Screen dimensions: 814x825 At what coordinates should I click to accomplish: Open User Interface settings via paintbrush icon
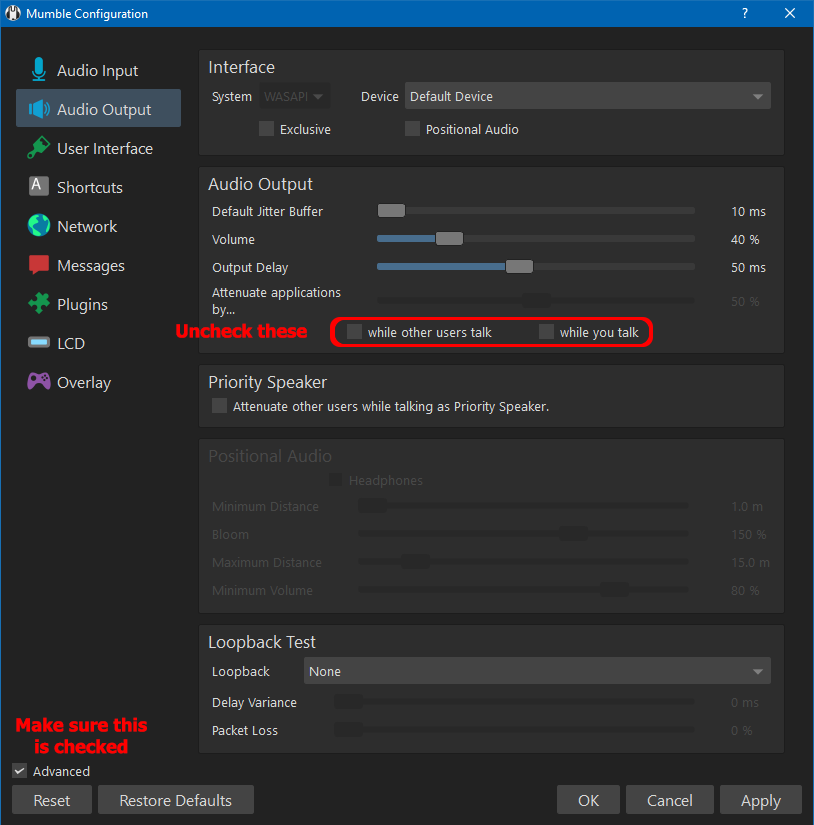[39, 148]
